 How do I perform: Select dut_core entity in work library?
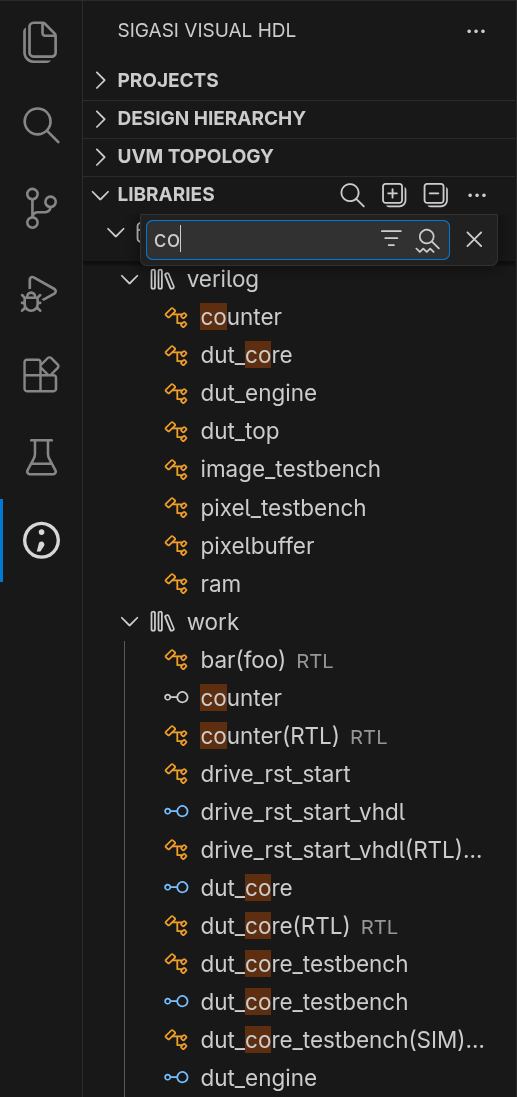click(x=246, y=888)
